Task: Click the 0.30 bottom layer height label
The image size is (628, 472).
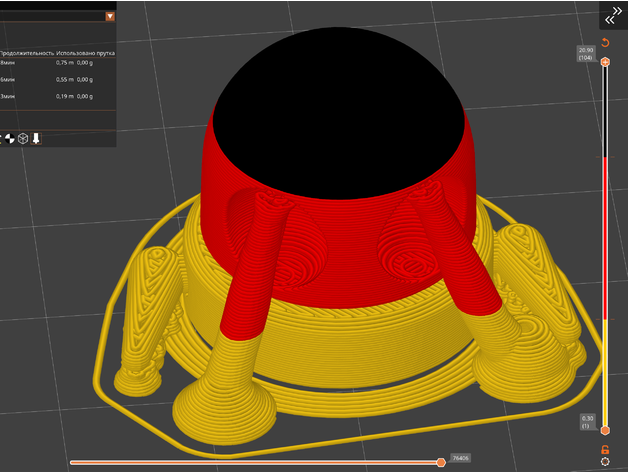Action: pyautogui.click(x=586, y=423)
